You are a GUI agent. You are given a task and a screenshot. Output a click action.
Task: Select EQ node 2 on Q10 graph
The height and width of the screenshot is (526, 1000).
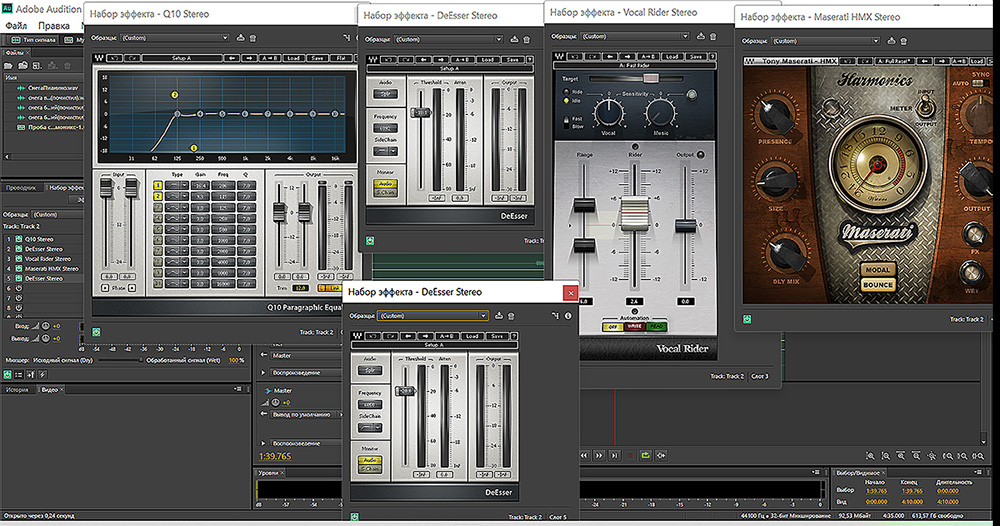click(174, 95)
